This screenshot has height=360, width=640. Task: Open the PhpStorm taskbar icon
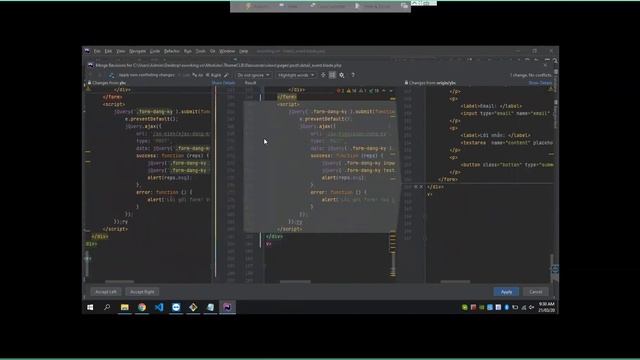pyautogui.click(x=227, y=307)
